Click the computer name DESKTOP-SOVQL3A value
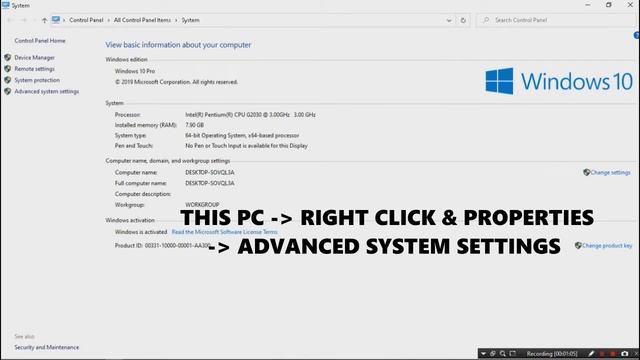 click(210, 172)
